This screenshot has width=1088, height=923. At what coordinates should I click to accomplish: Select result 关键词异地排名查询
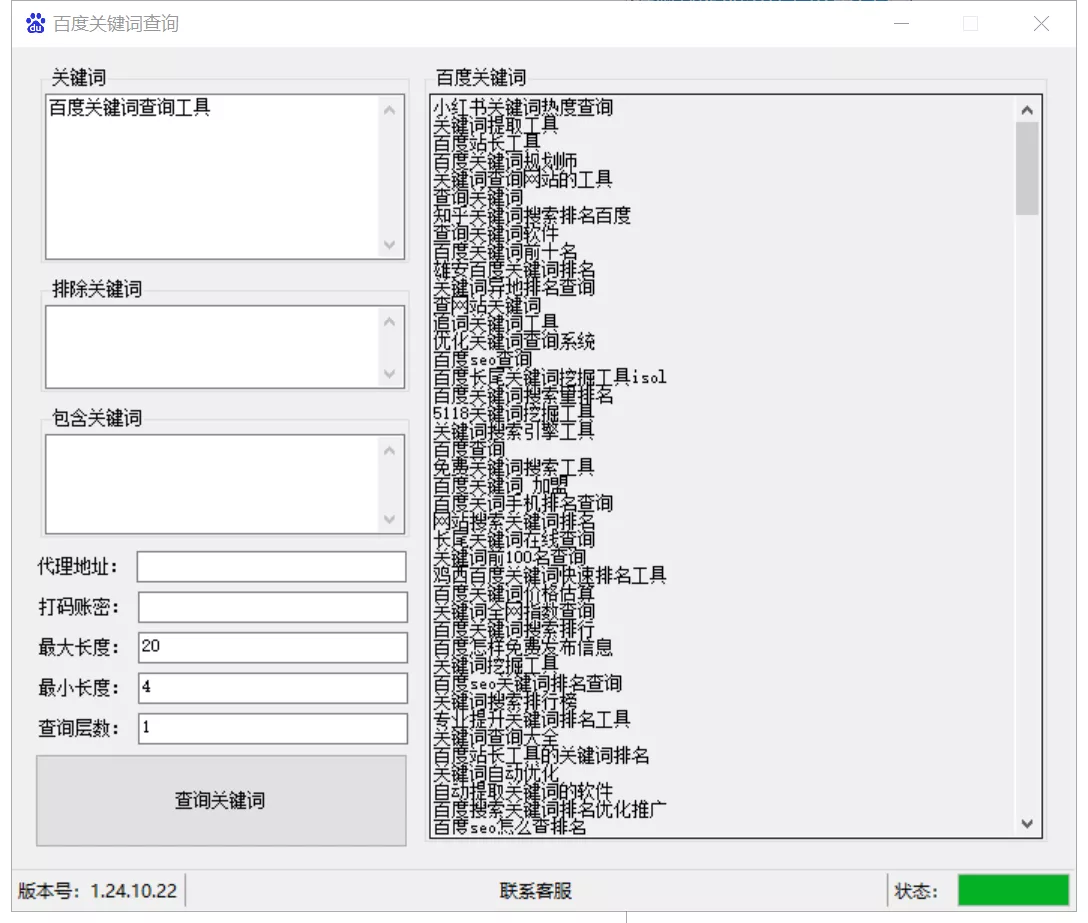(x=514, y=287)
